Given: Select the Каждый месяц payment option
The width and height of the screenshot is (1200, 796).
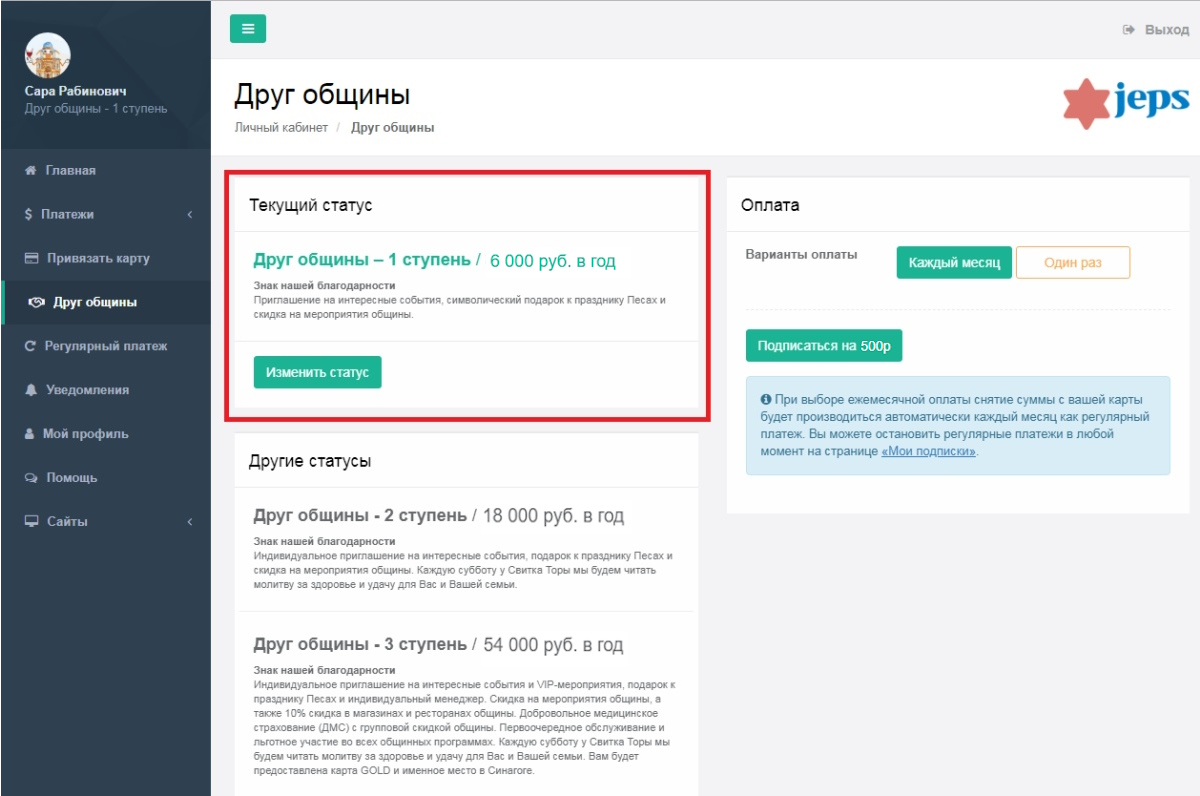Looking at the screenshot, I should [954, 263].
